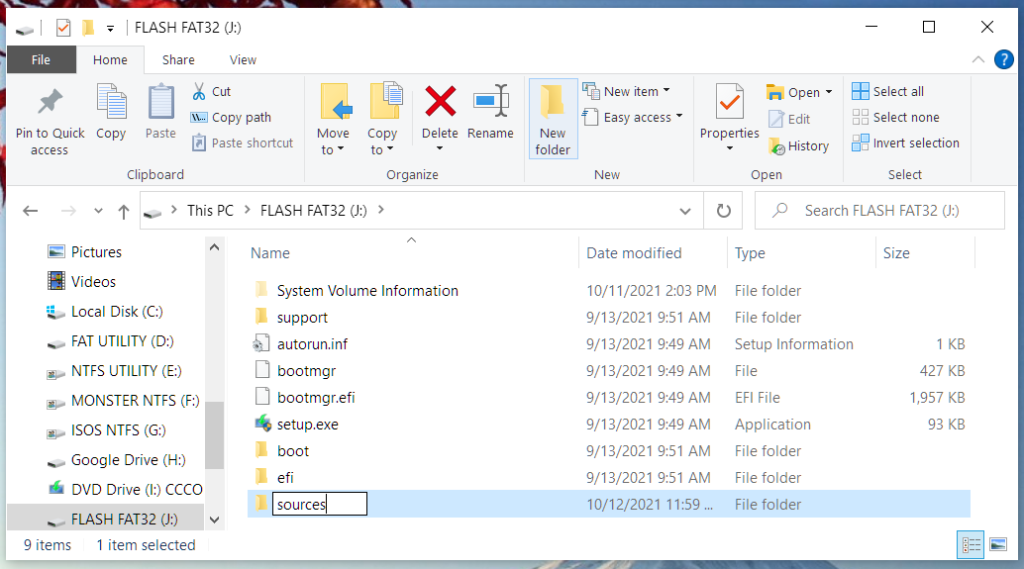The image size is (1024, 569).
Task: Switch to Details view layout
Action: (970, 544)
